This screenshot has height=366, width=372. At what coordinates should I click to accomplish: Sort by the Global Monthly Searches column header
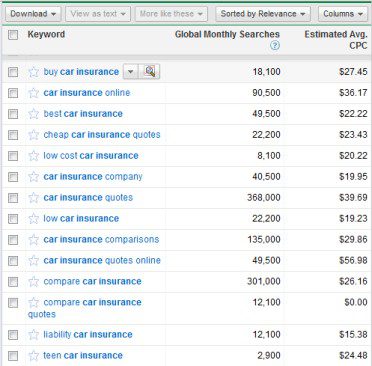pos(227,34)
